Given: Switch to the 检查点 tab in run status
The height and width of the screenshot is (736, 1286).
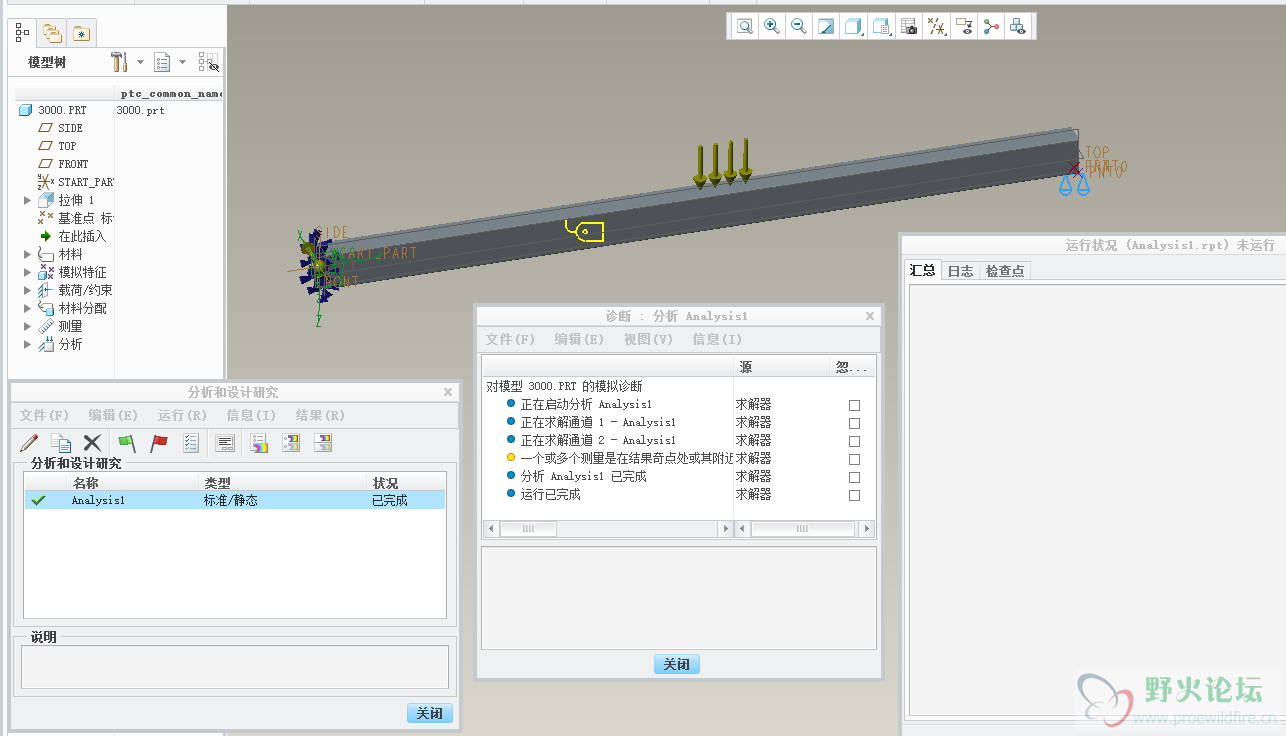Looking at the screenshot, I should point(1004,271).
